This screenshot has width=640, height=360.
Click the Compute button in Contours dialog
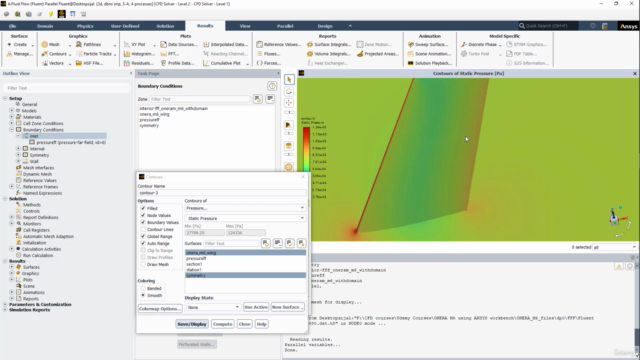coord(222,324)
